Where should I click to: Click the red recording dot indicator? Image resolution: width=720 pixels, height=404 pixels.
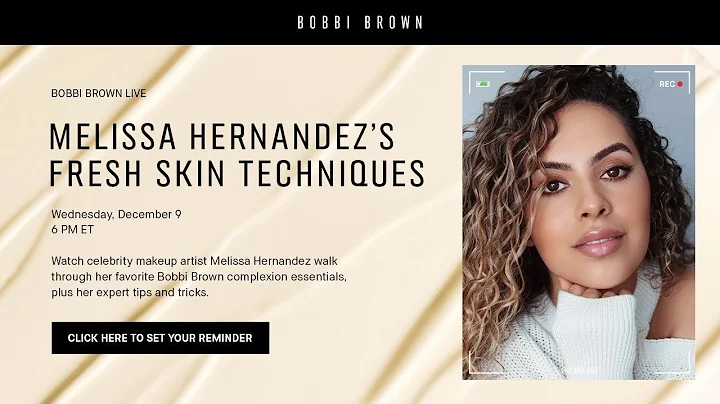click(680, 84)
